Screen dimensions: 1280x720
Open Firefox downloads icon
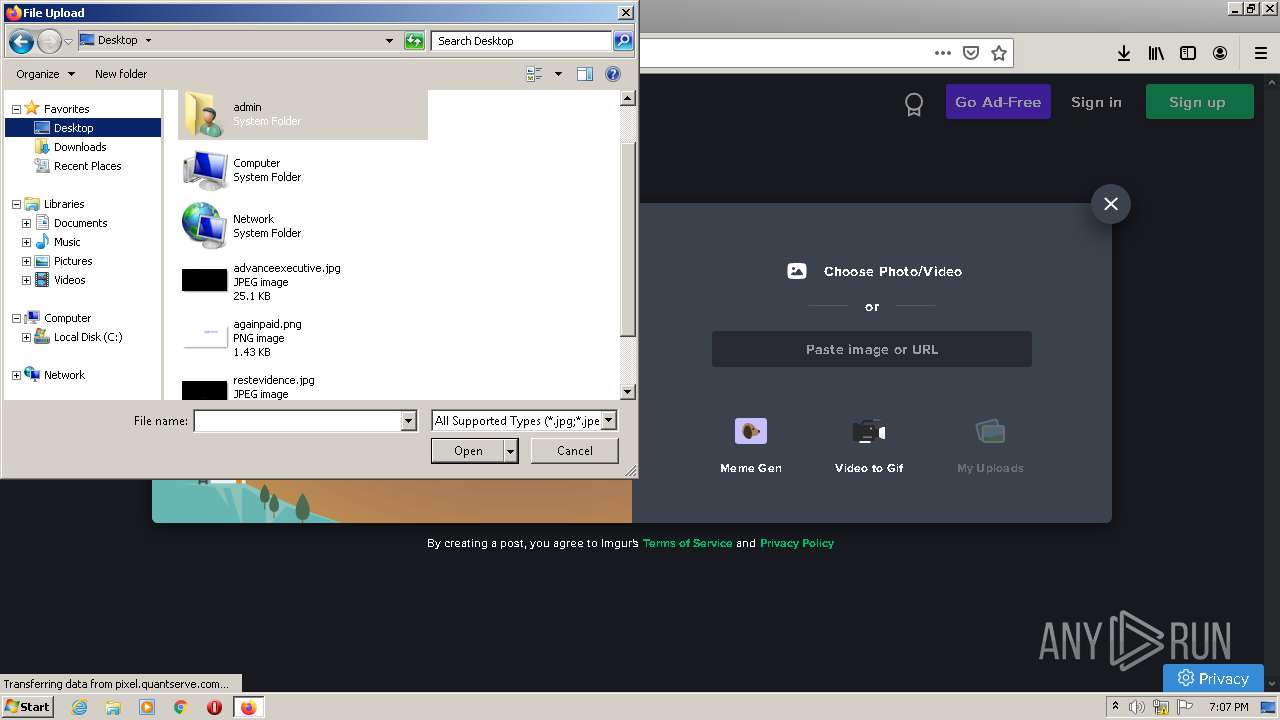click(x=1124, y=53)
